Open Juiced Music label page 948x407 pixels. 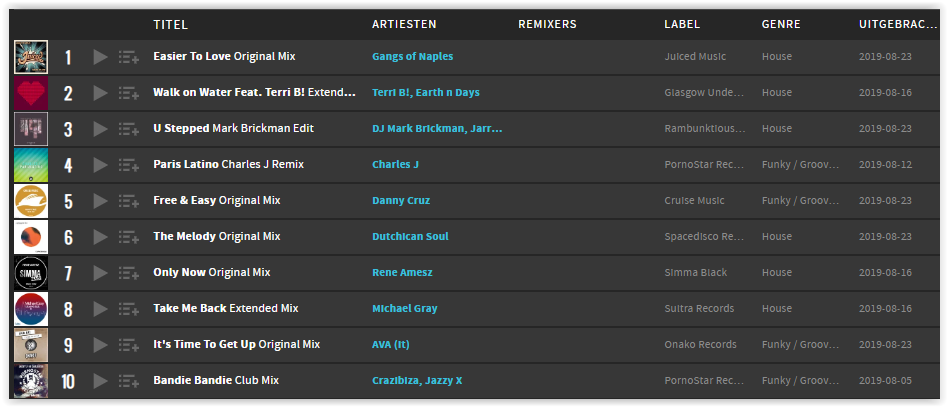coord(695,56)
